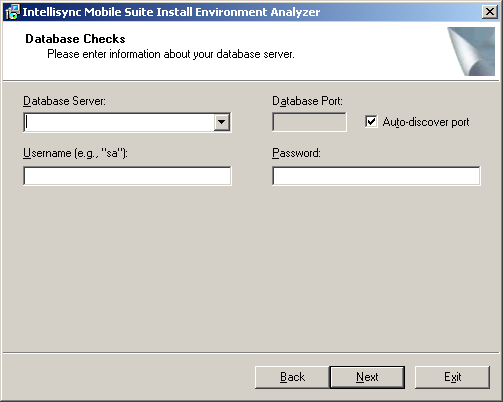Click the Password input field

(376, 176)
